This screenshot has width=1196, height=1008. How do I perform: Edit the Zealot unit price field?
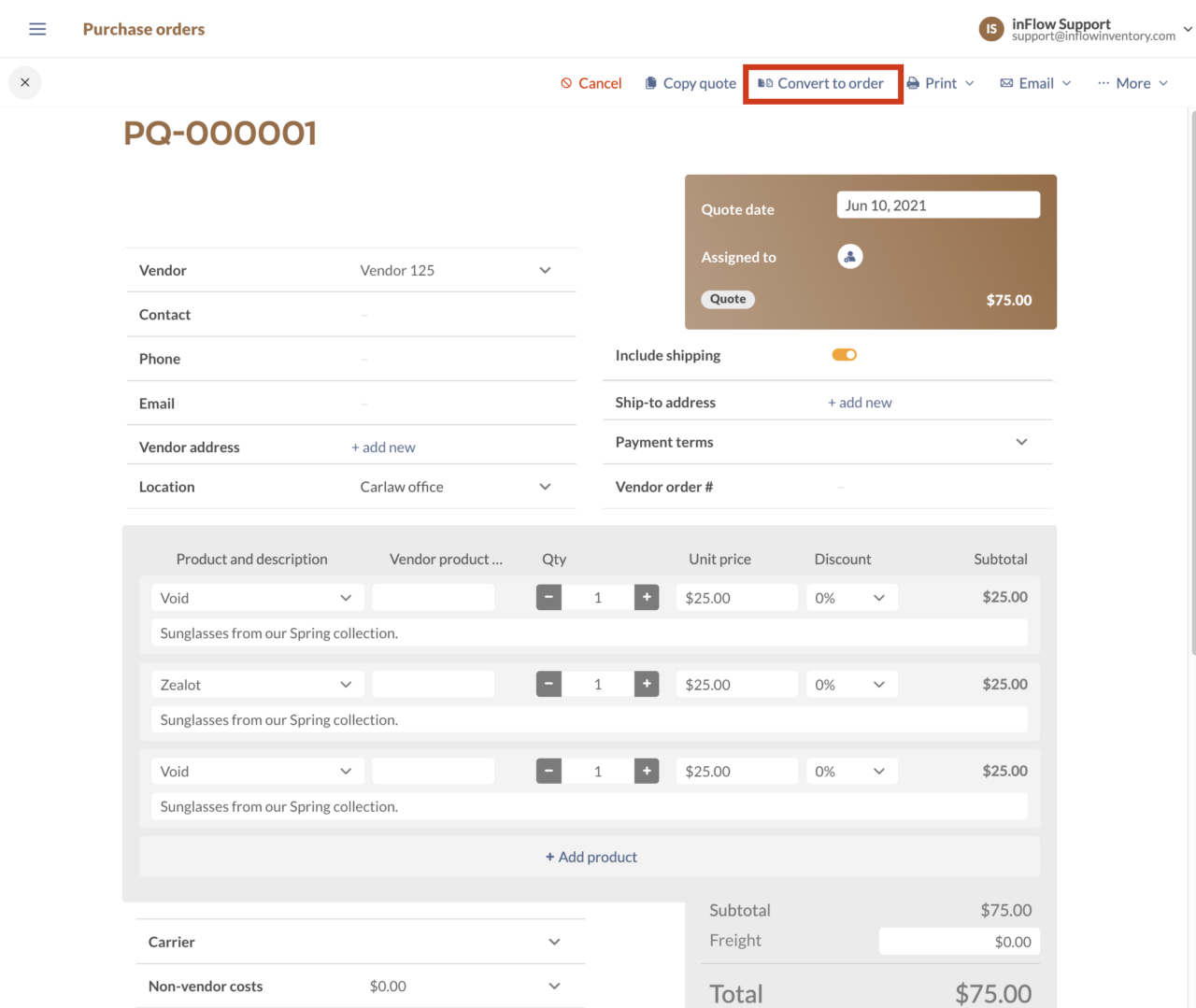pyautogui.click(x=737, y=685)
